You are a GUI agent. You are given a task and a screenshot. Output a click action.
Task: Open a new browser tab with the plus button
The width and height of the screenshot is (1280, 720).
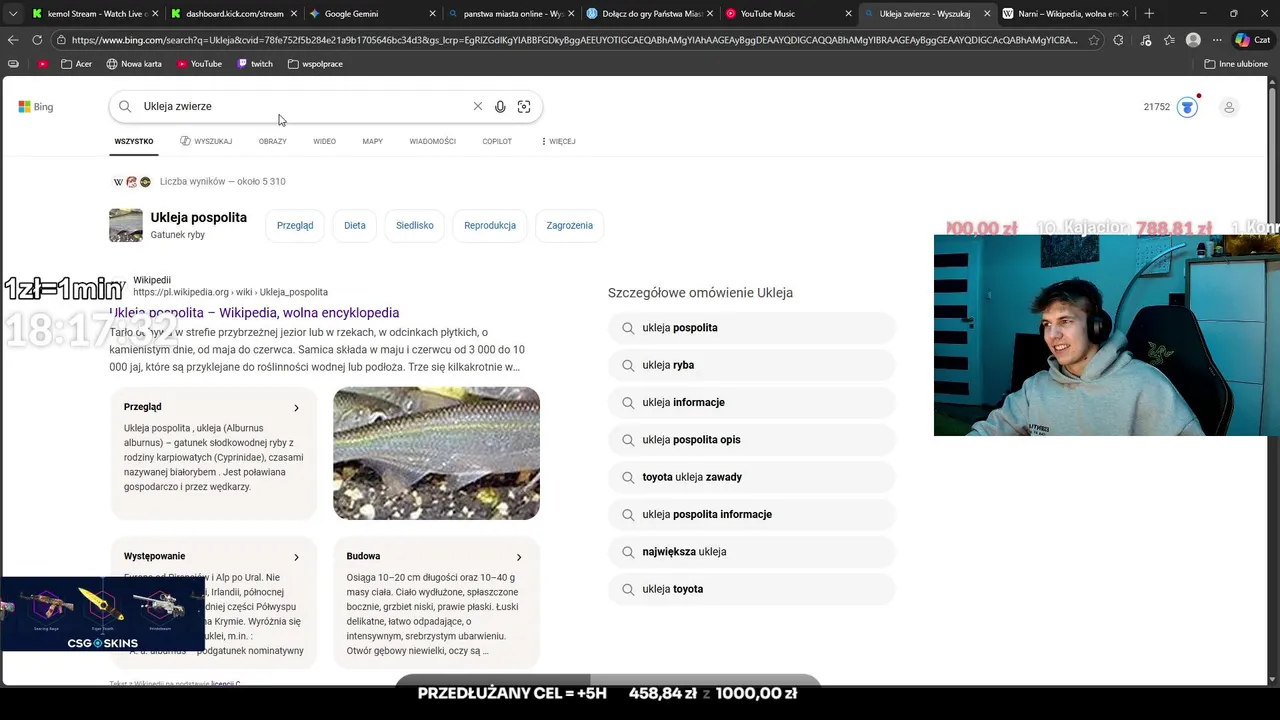tap(1149, 14)
